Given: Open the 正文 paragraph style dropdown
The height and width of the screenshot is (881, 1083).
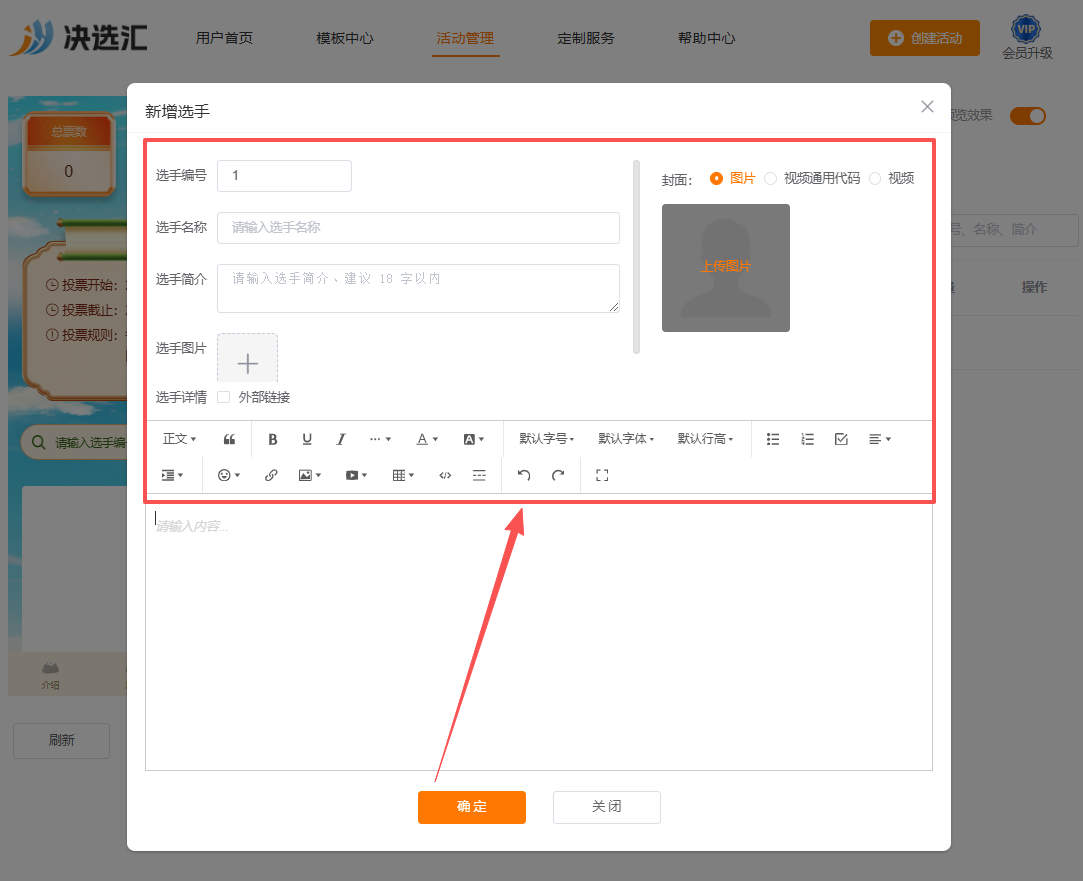Looking at the screenshot, I should point(180,439).
